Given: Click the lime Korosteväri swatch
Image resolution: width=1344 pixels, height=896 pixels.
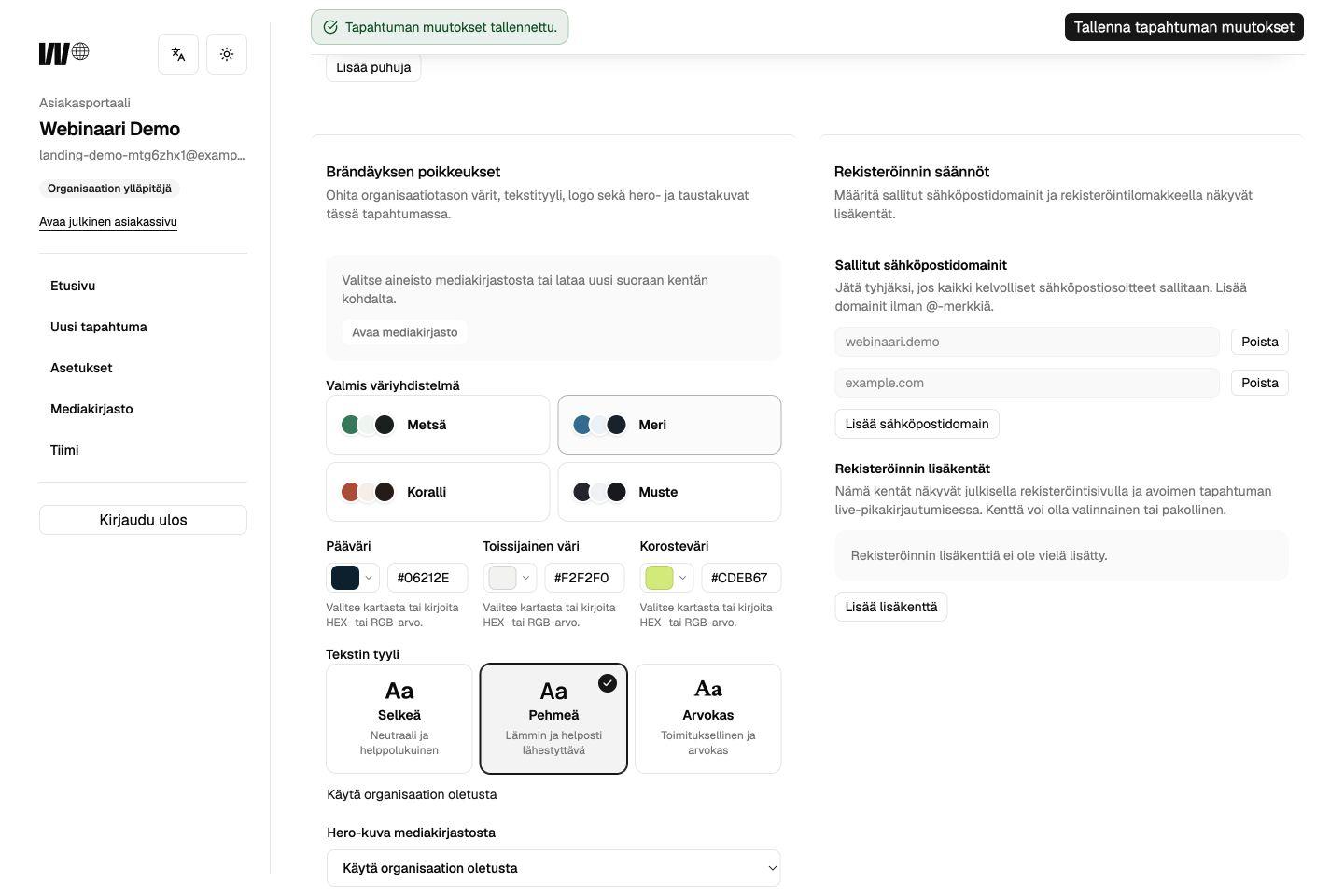Looking at the screenshot, I should (x=659, y=578).
